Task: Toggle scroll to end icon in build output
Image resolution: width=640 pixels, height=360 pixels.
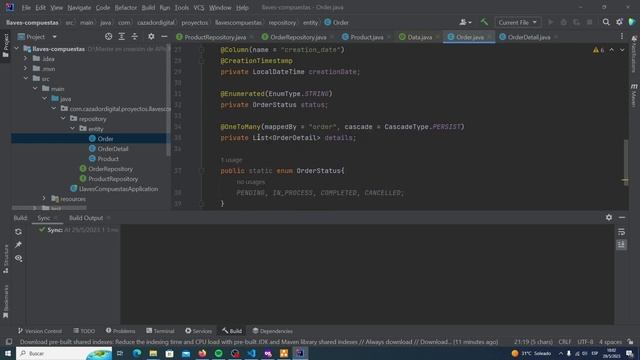Action: coord(621,244)
